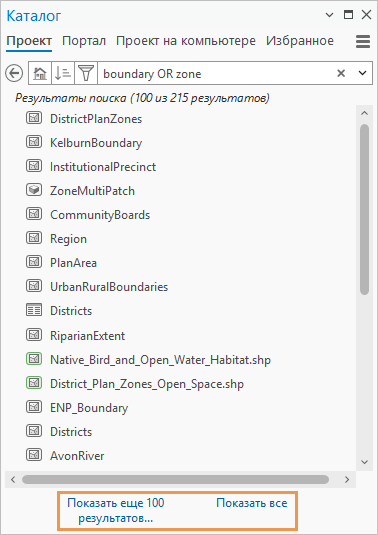Viewport: 378px width, 535px height.
Task: Click the AvonRiver feature class icon
Action: coord(34,455)
